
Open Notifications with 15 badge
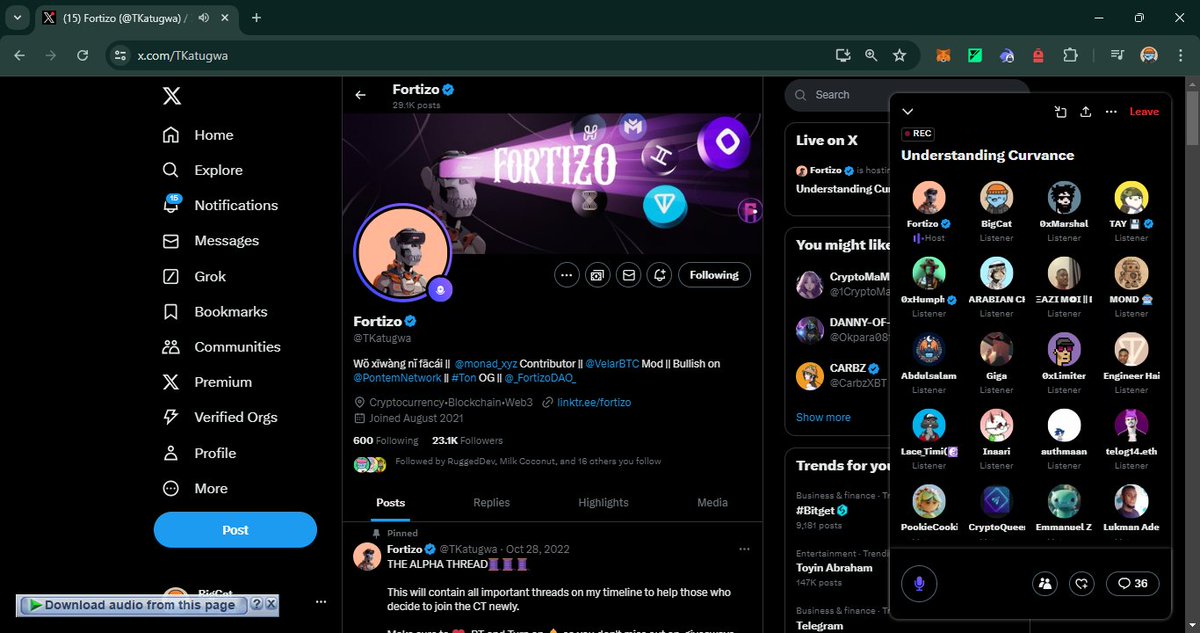tap(221, 205)
